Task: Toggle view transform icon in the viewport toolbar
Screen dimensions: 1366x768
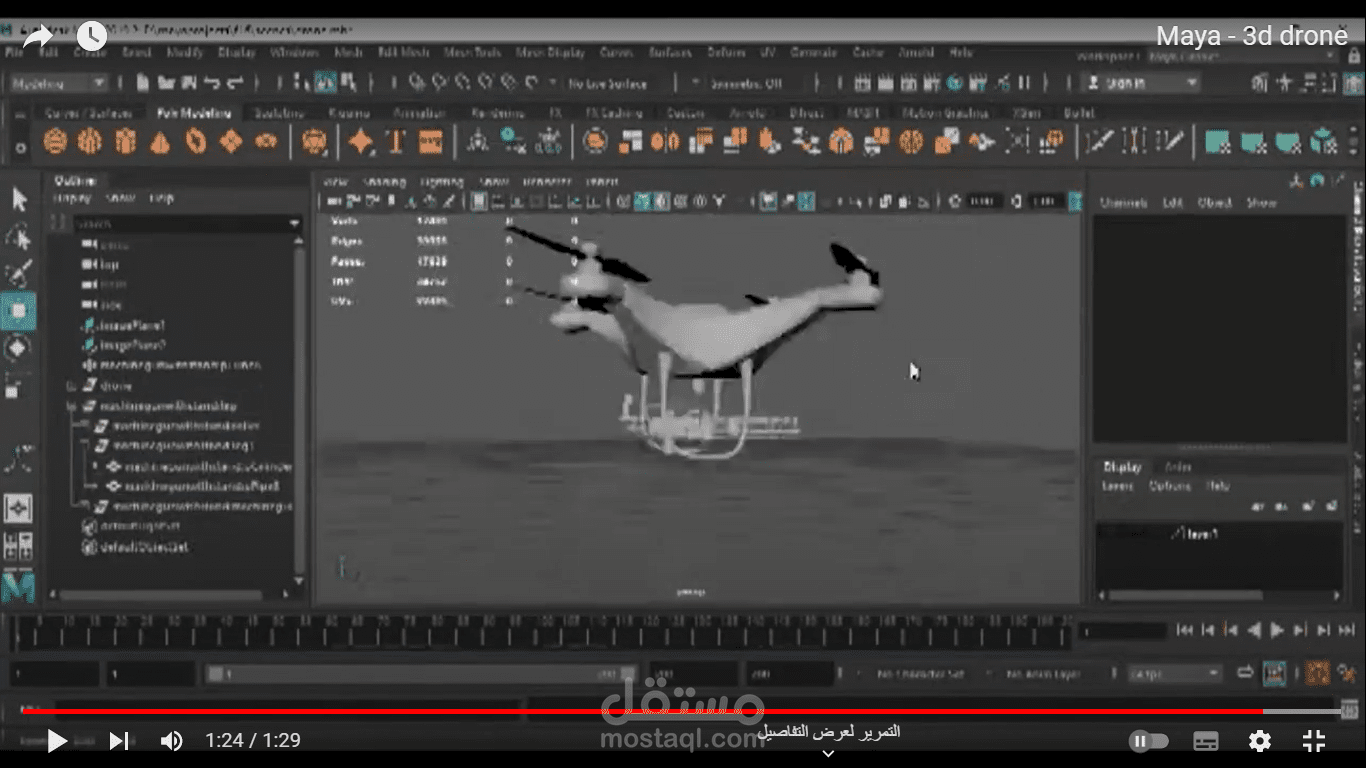Action: pyautogui.click(x=1075, y=202)
